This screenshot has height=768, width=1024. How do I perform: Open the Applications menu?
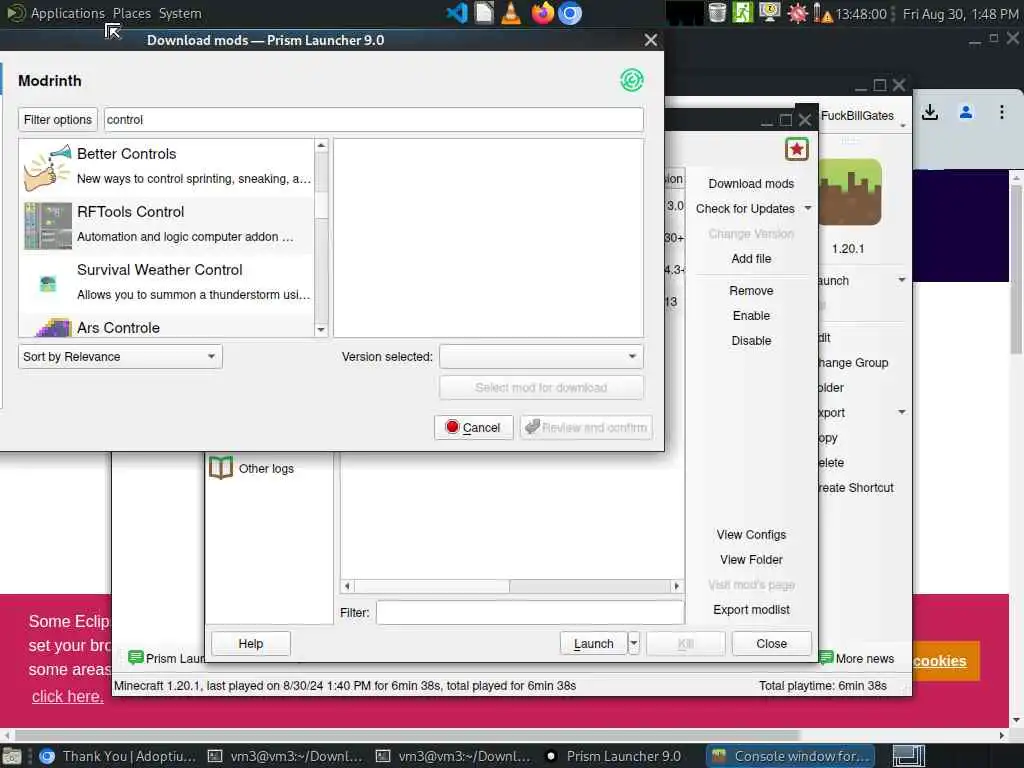click(x=67, y=13)
